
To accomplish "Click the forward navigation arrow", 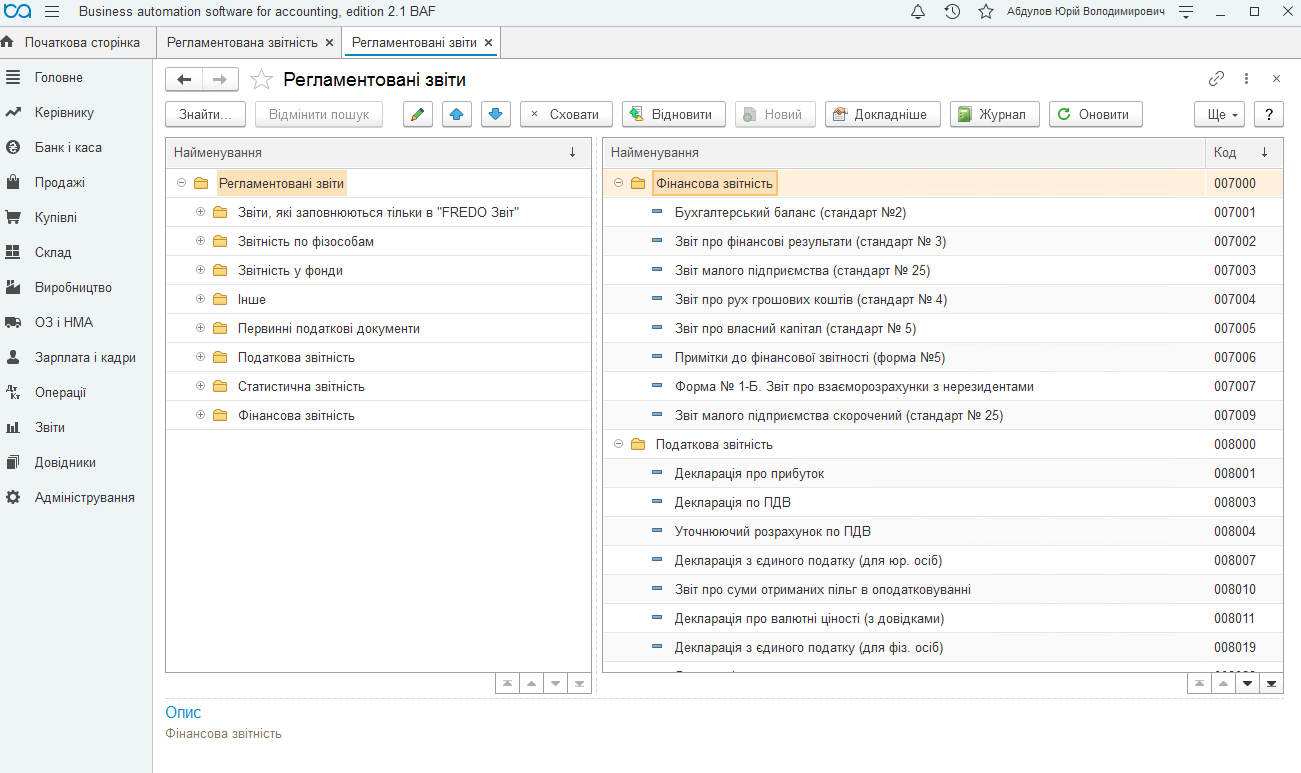I will pos(220,80).
